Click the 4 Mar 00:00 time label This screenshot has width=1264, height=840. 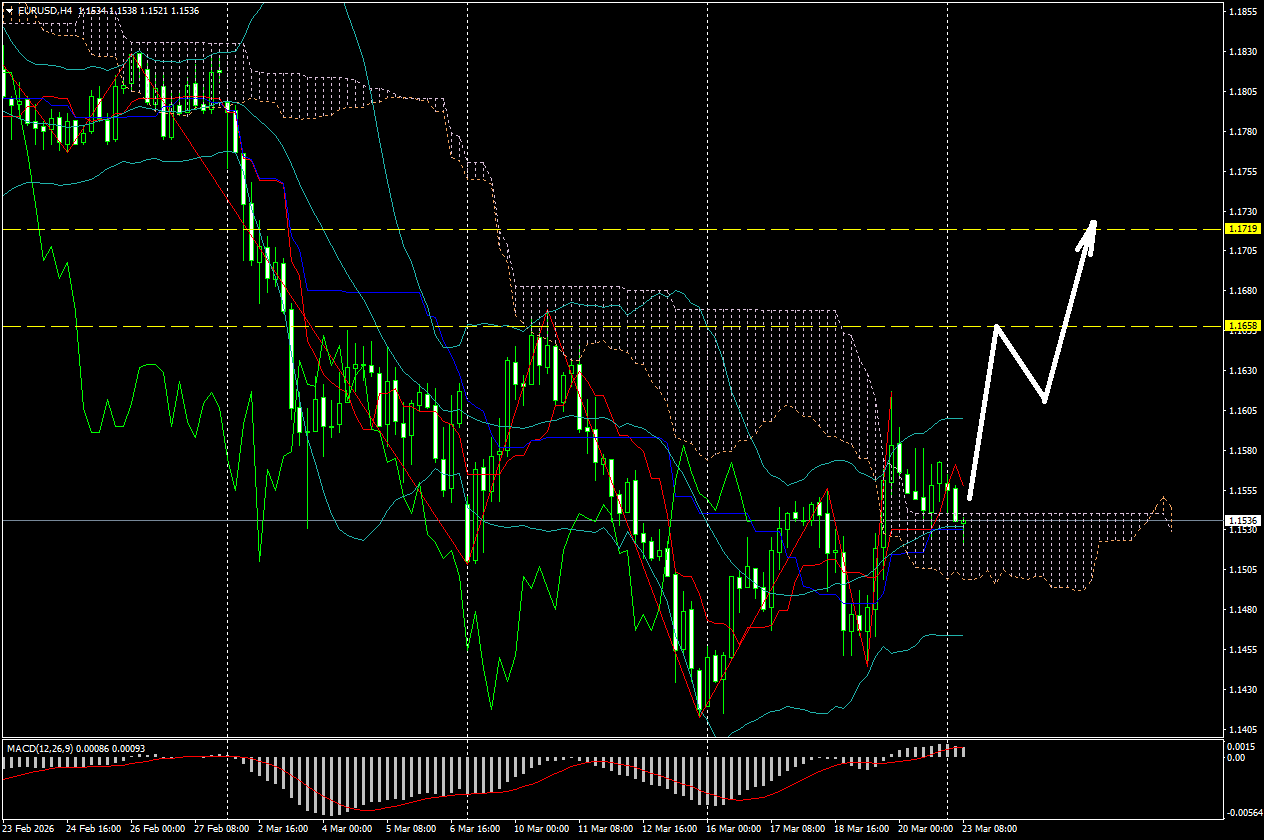[348, 829]
